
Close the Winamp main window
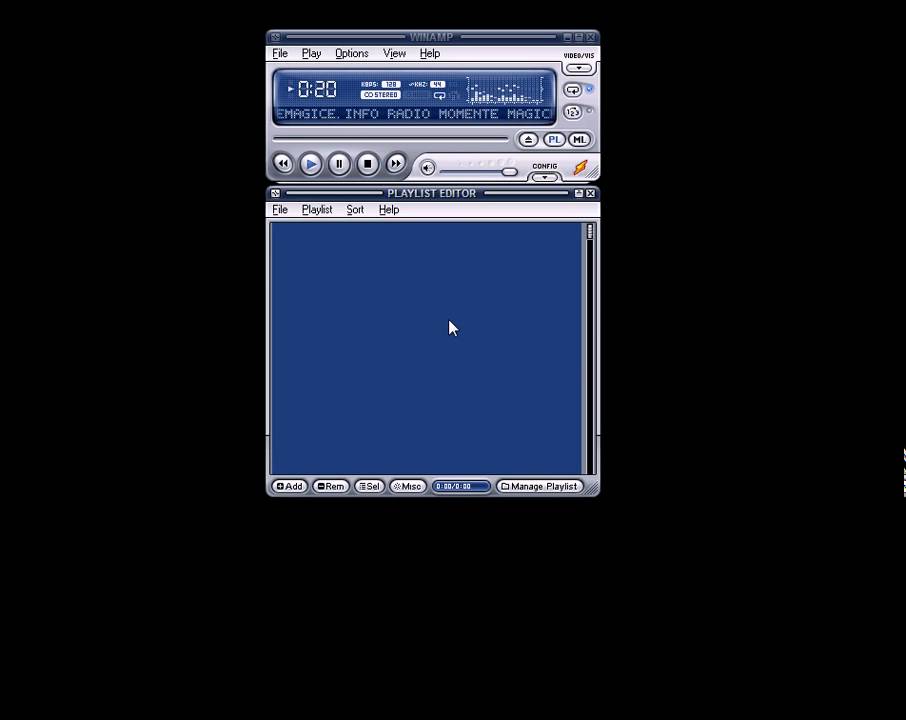click(590, 37)
